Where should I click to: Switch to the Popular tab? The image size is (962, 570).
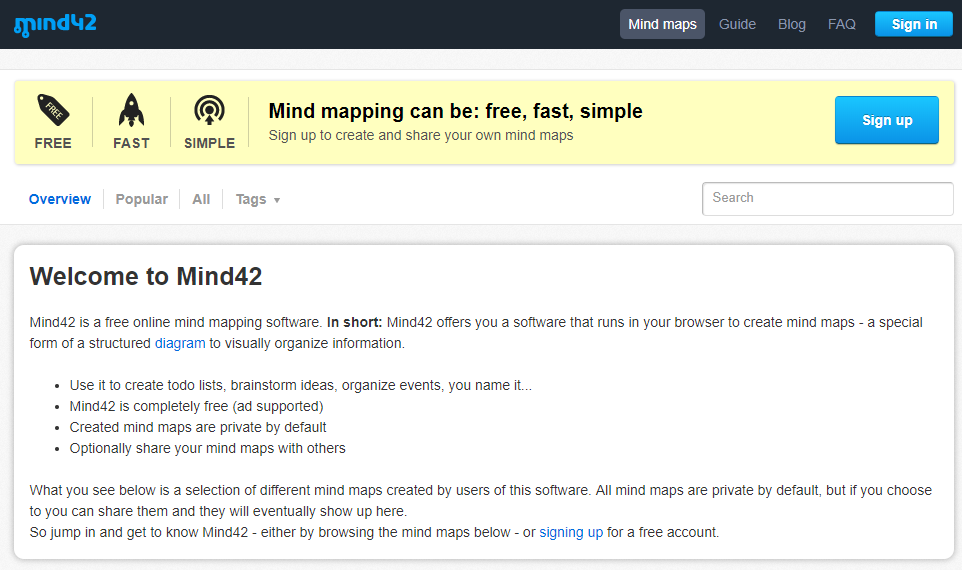pos(141,199)
